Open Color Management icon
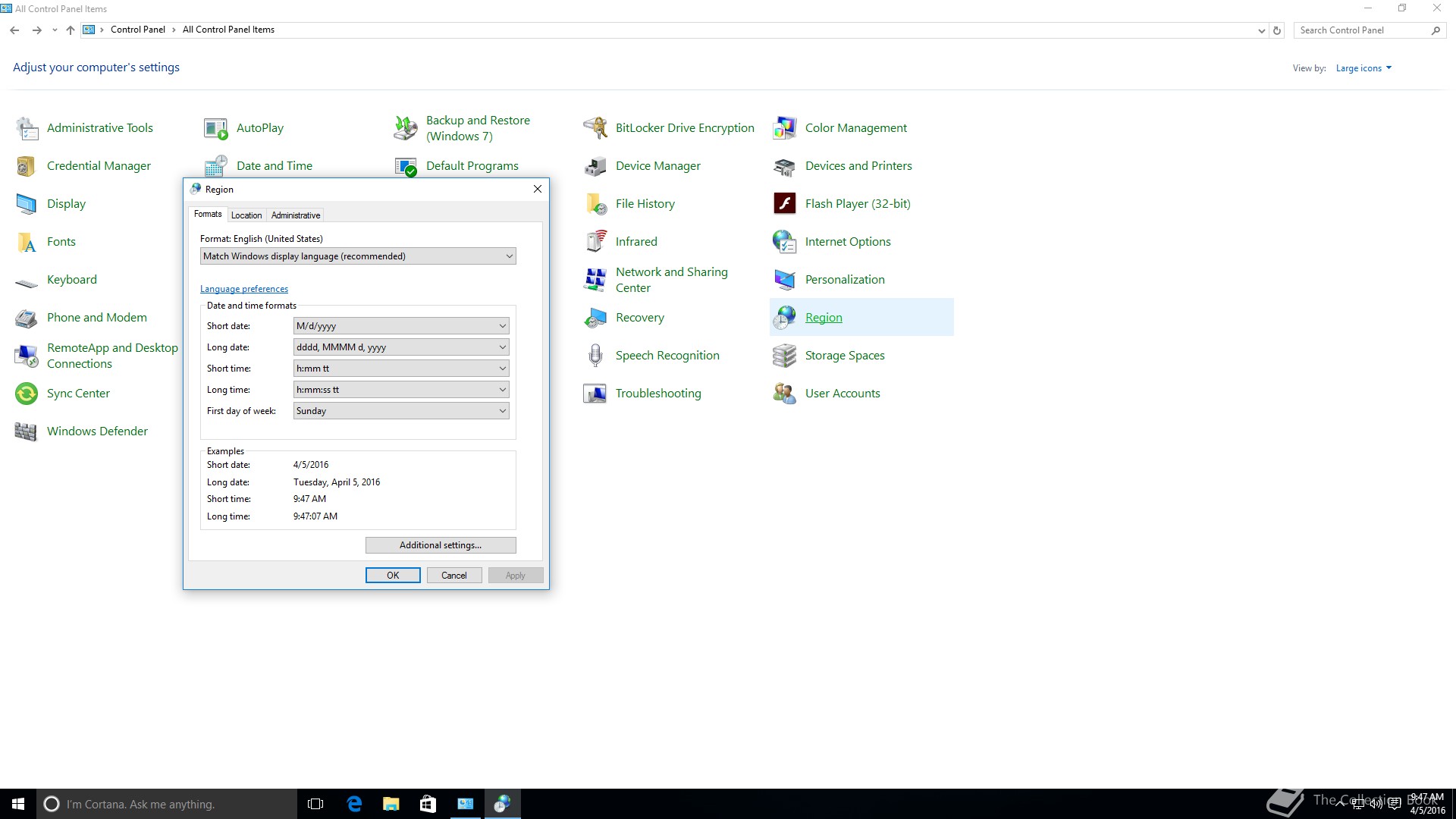The width and height of the screenshot is (1456, 819). (785, 128)
